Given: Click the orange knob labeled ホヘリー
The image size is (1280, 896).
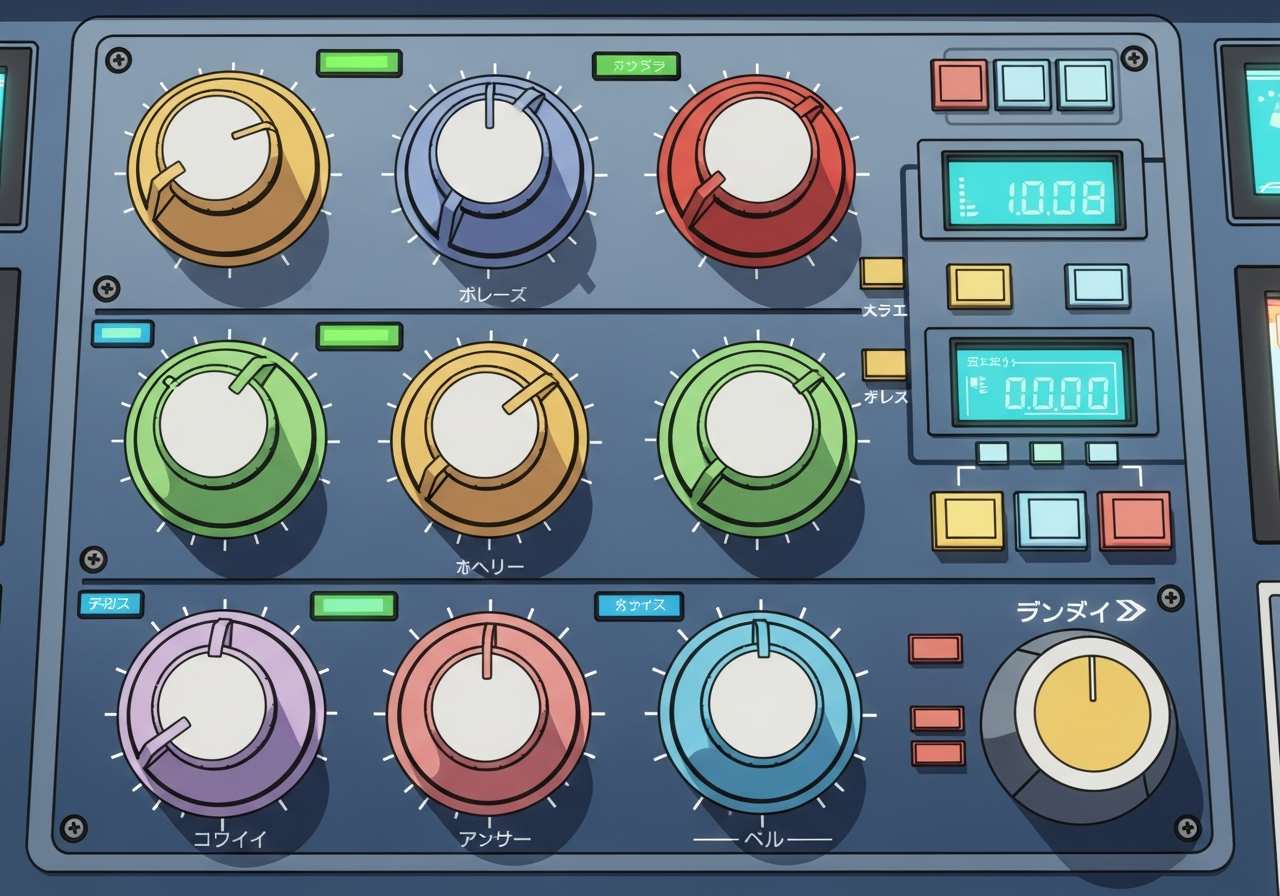Looking at the screenshot, I should [x=488, y=438].
